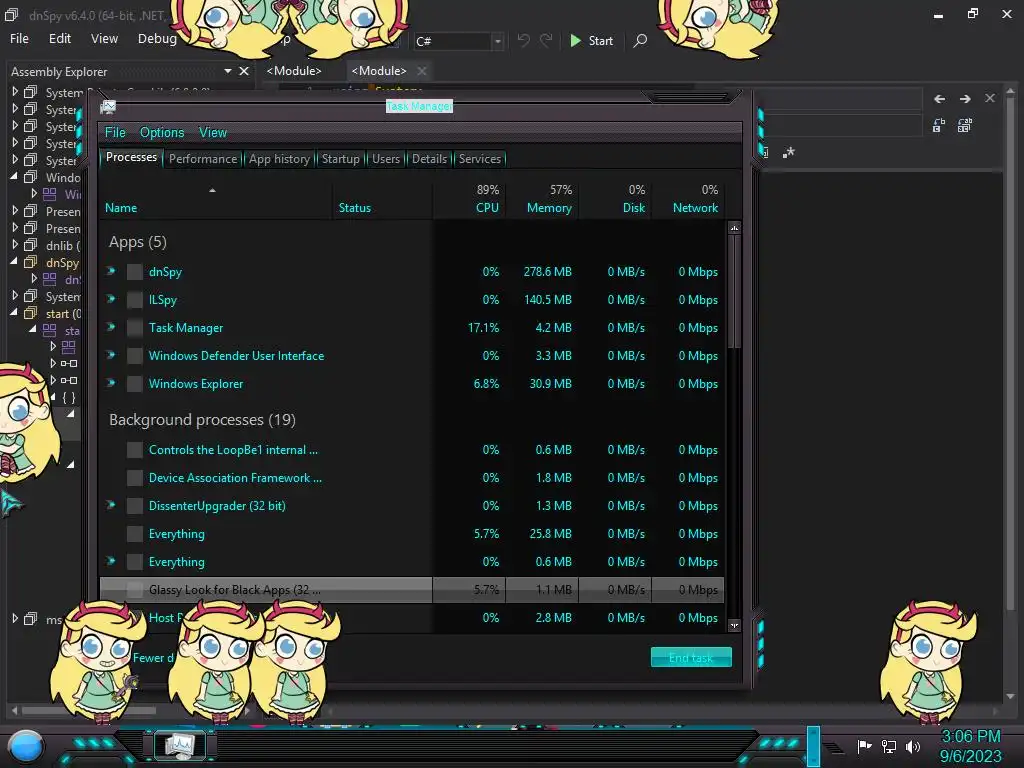Click the Redo arrow in dnSpy toolbar
The image size is (1024, 768).
(546, 40)
